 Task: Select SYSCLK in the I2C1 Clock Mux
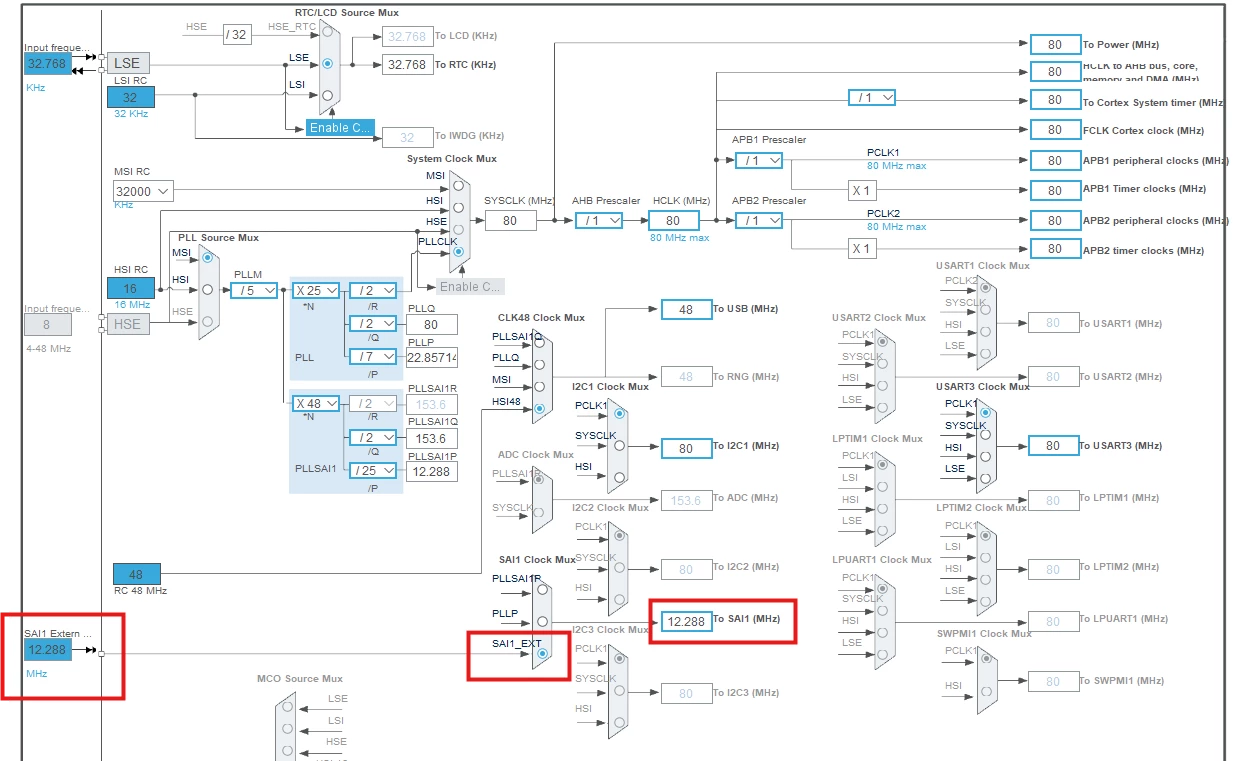tap(619, 446)
